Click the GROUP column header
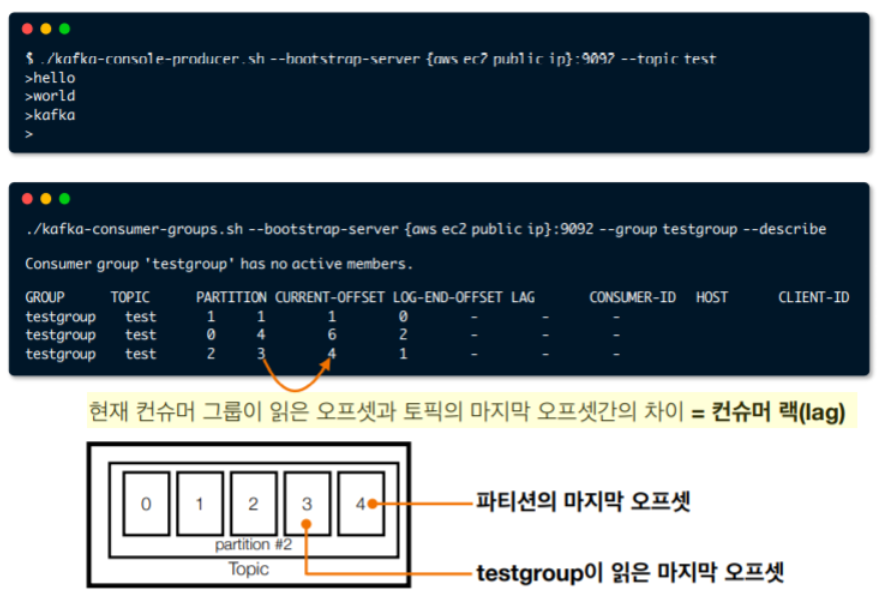Viewport: 878px width, 595px height. tap(45, 297)
